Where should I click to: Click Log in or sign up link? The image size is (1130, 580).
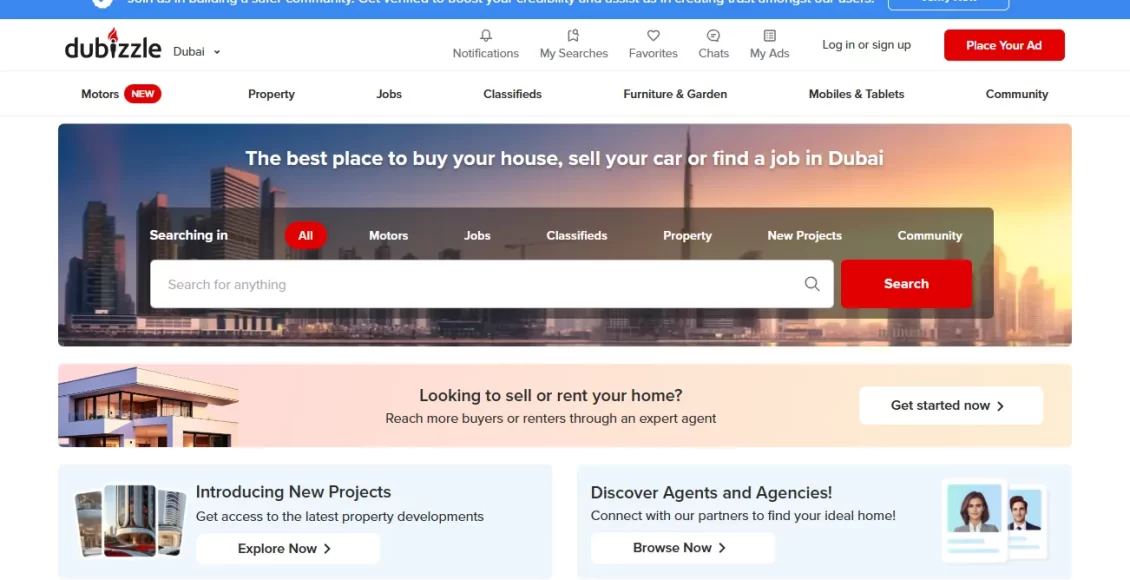[866, 45]
